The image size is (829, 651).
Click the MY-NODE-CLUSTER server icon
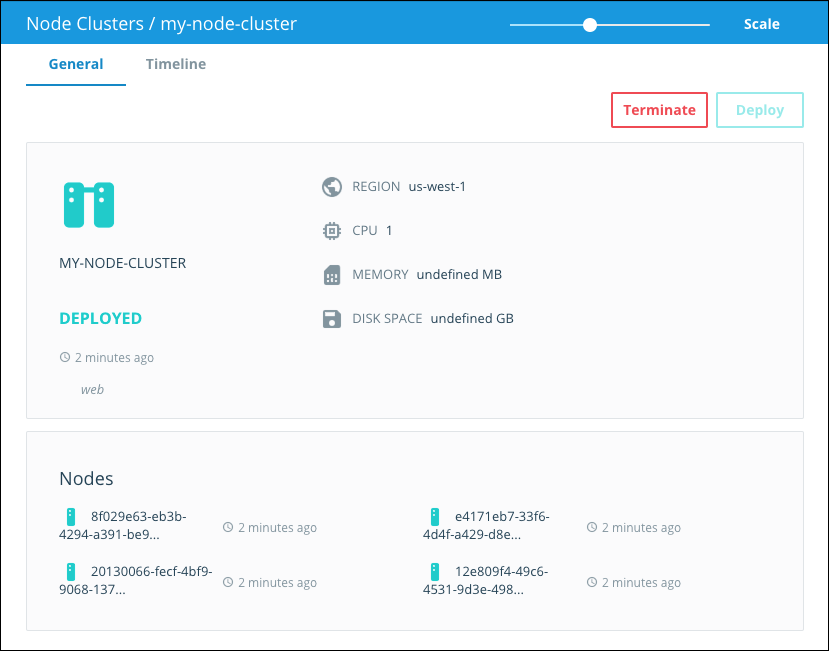click(89, 203)
